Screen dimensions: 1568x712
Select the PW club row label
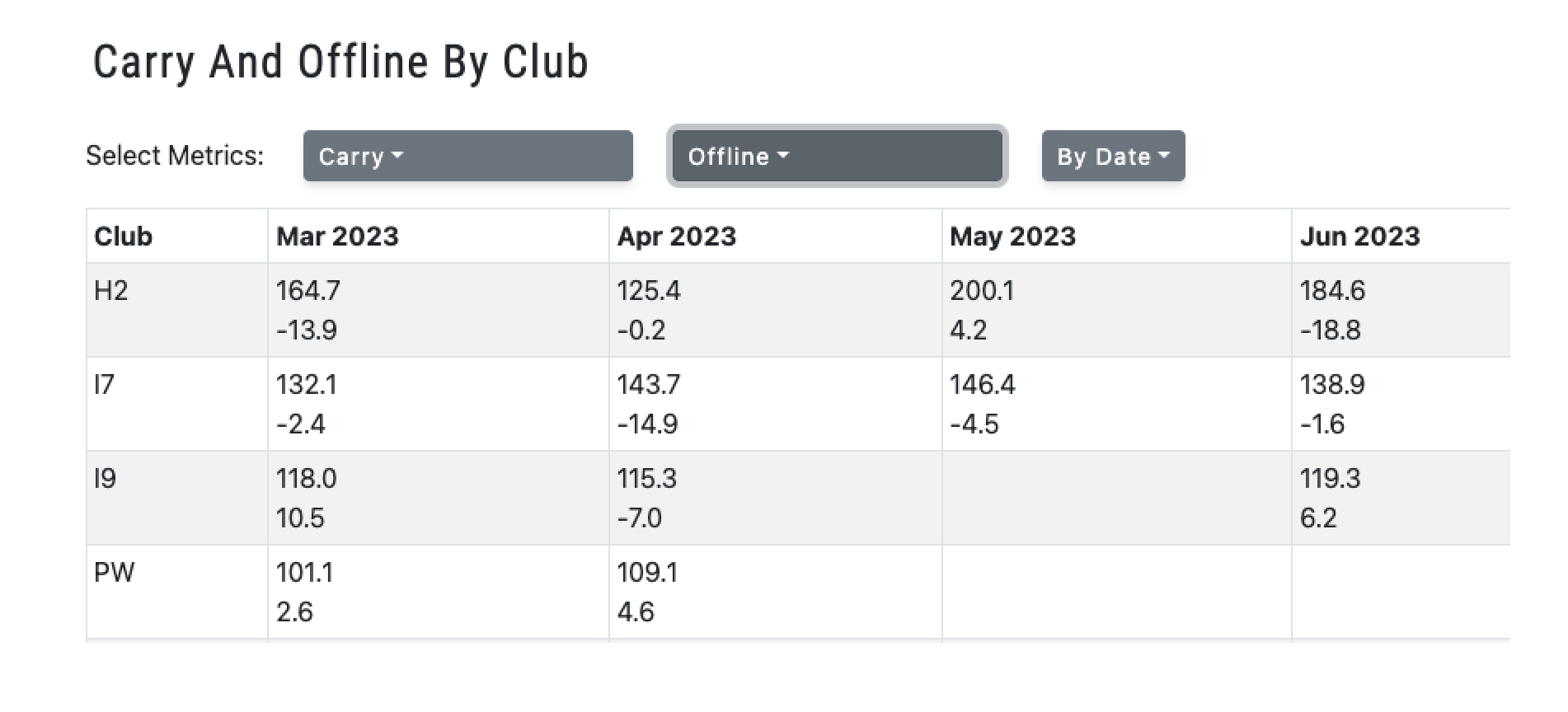pos(114,573)
